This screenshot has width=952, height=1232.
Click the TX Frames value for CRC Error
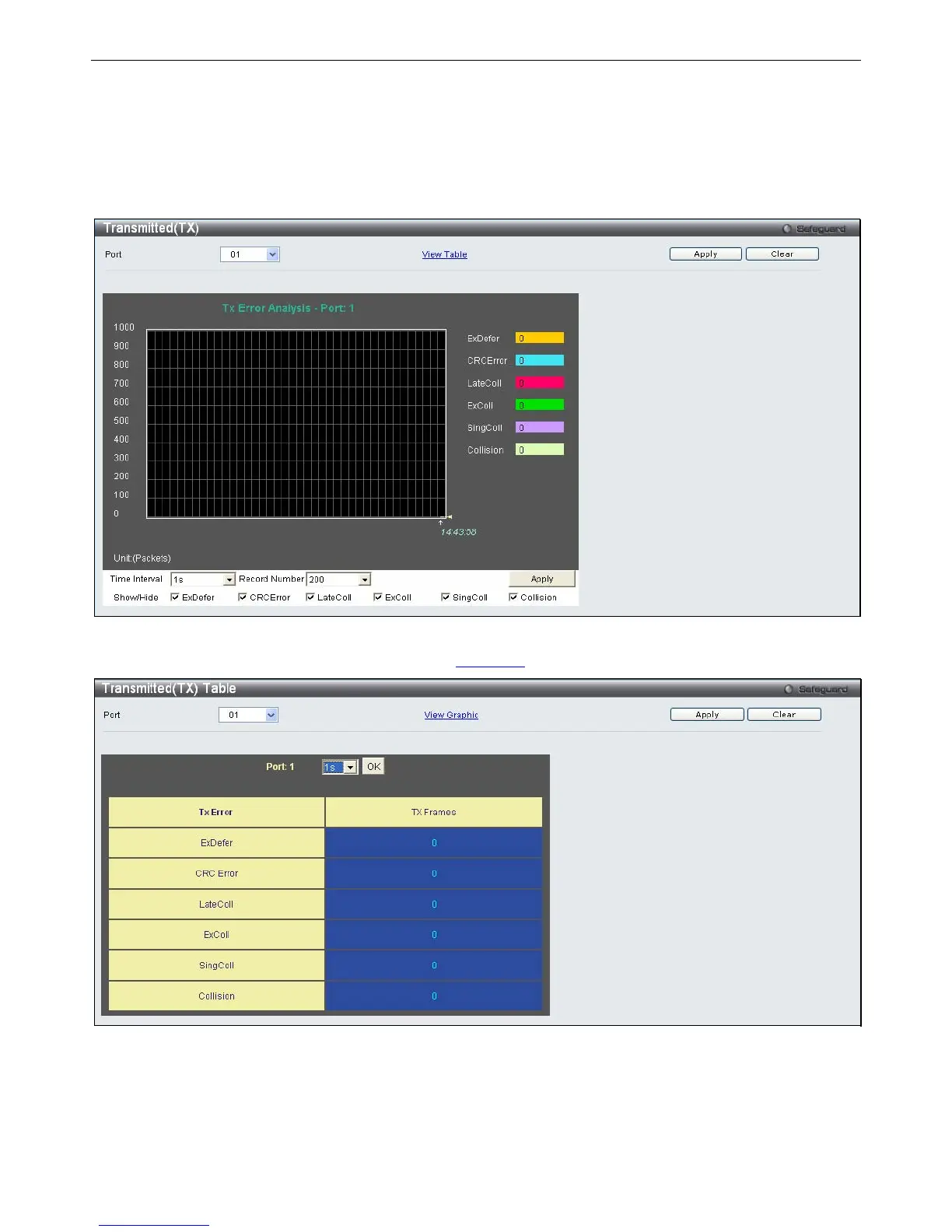[x=434, y=873]
